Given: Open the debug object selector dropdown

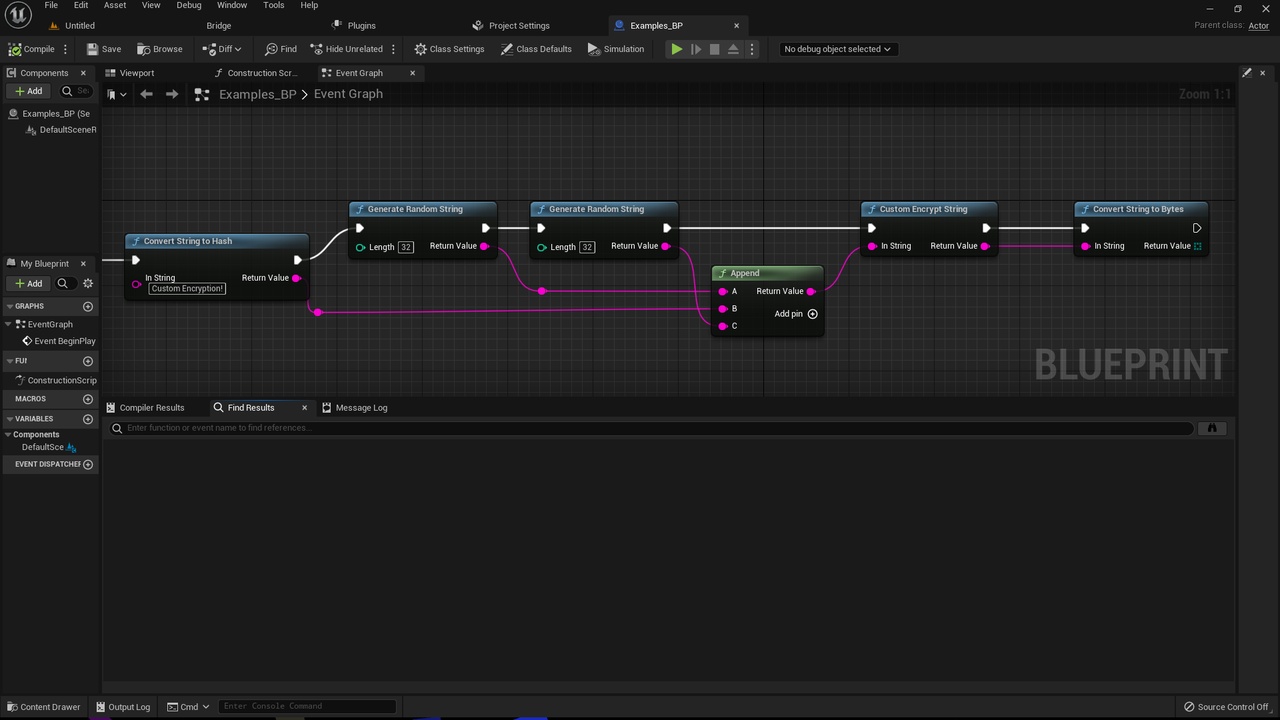Looking at the screenshot, I should click(x=837, y=49).
